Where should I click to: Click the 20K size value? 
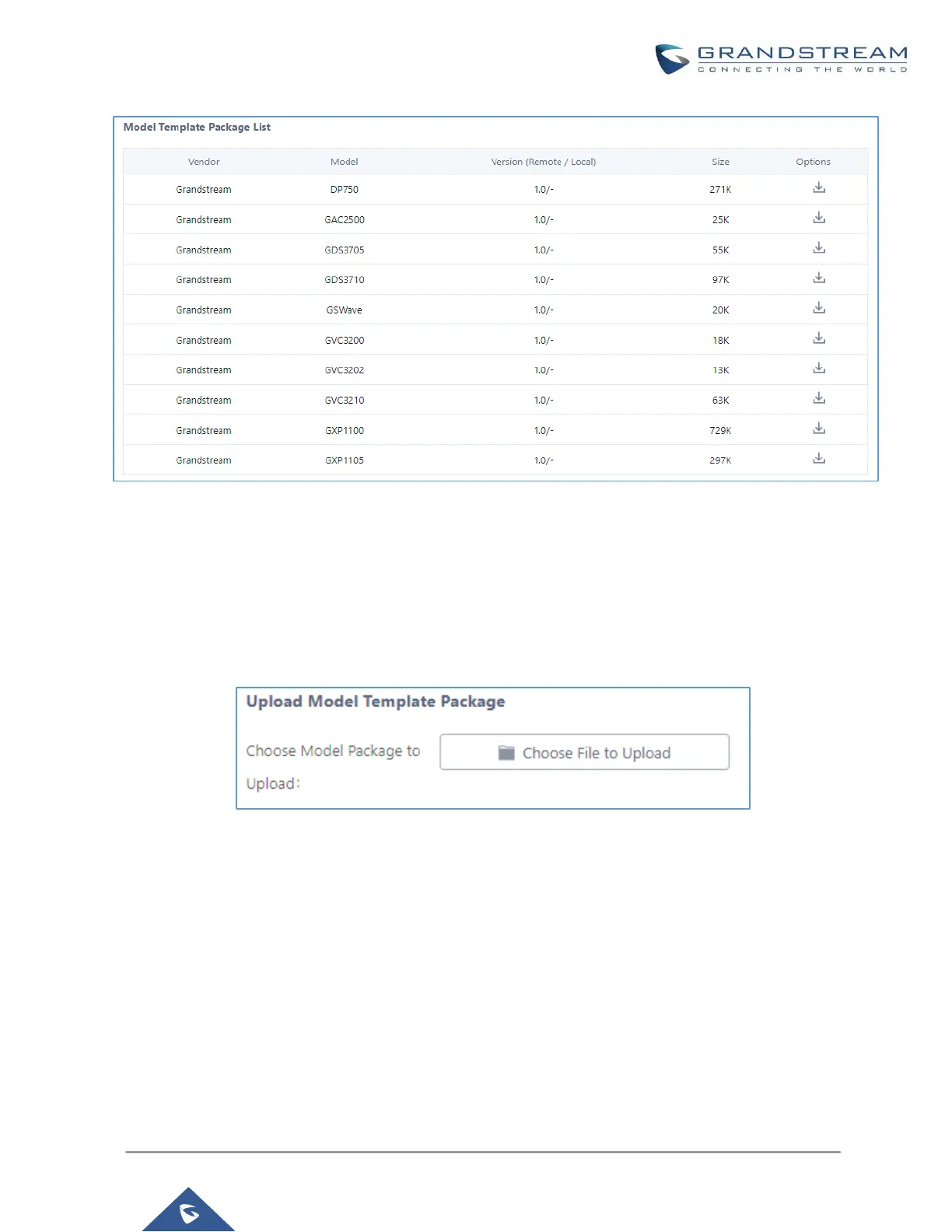click(721, 310)
